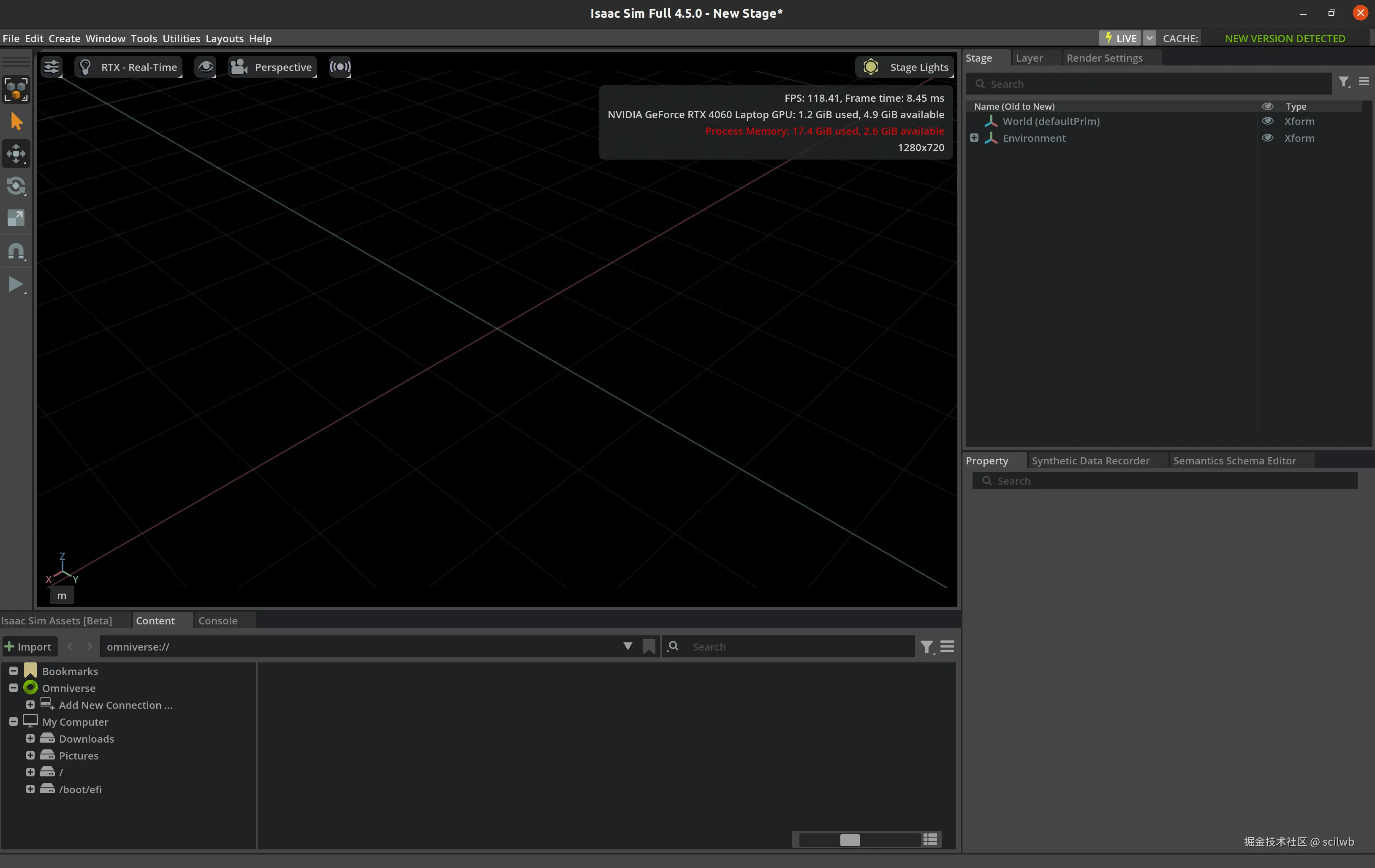
Task: Open the Utilities menu
Action: pos(181,38)
